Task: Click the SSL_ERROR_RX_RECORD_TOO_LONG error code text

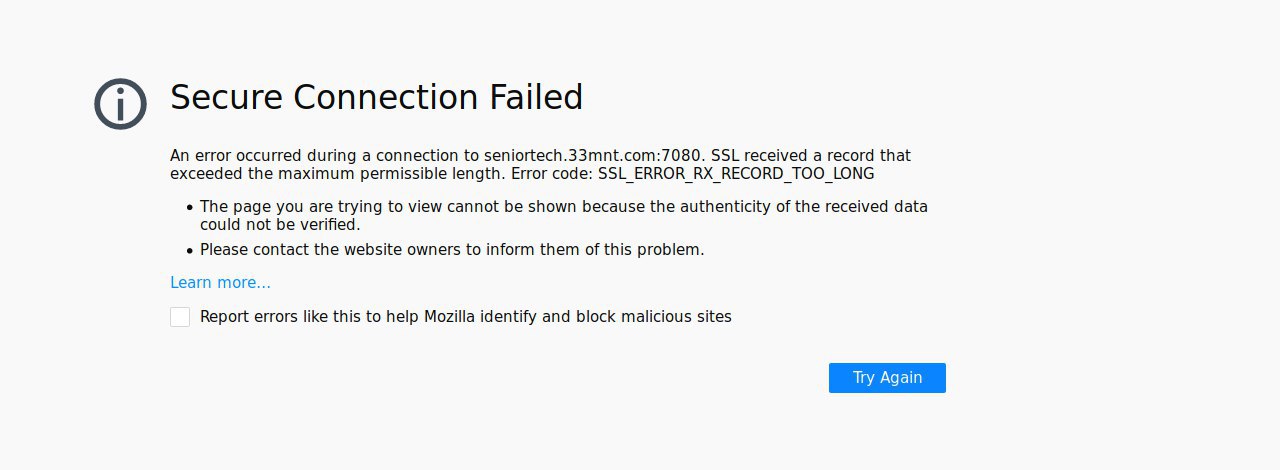Action: (x=736, y=174)
